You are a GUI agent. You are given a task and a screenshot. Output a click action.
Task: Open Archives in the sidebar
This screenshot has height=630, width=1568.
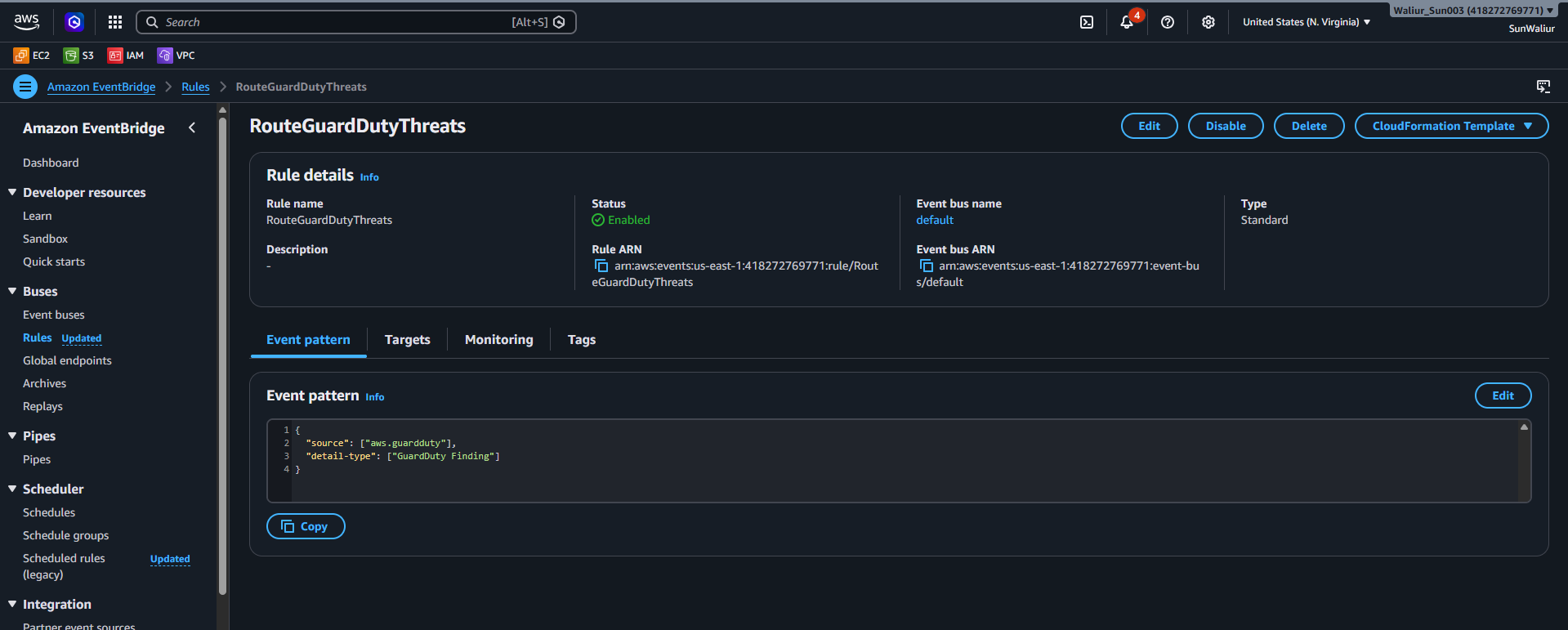(44, 383)
